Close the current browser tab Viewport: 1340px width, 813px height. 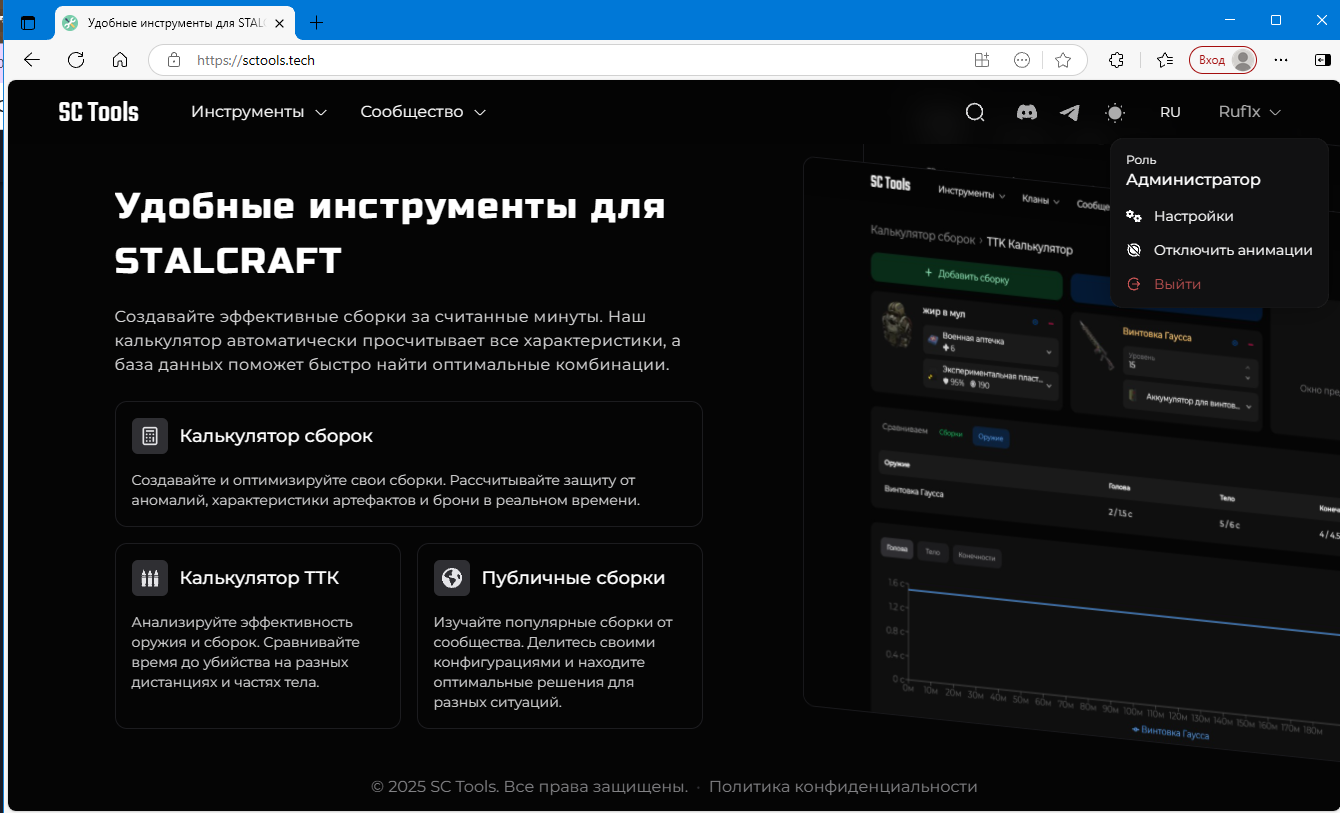279,22
